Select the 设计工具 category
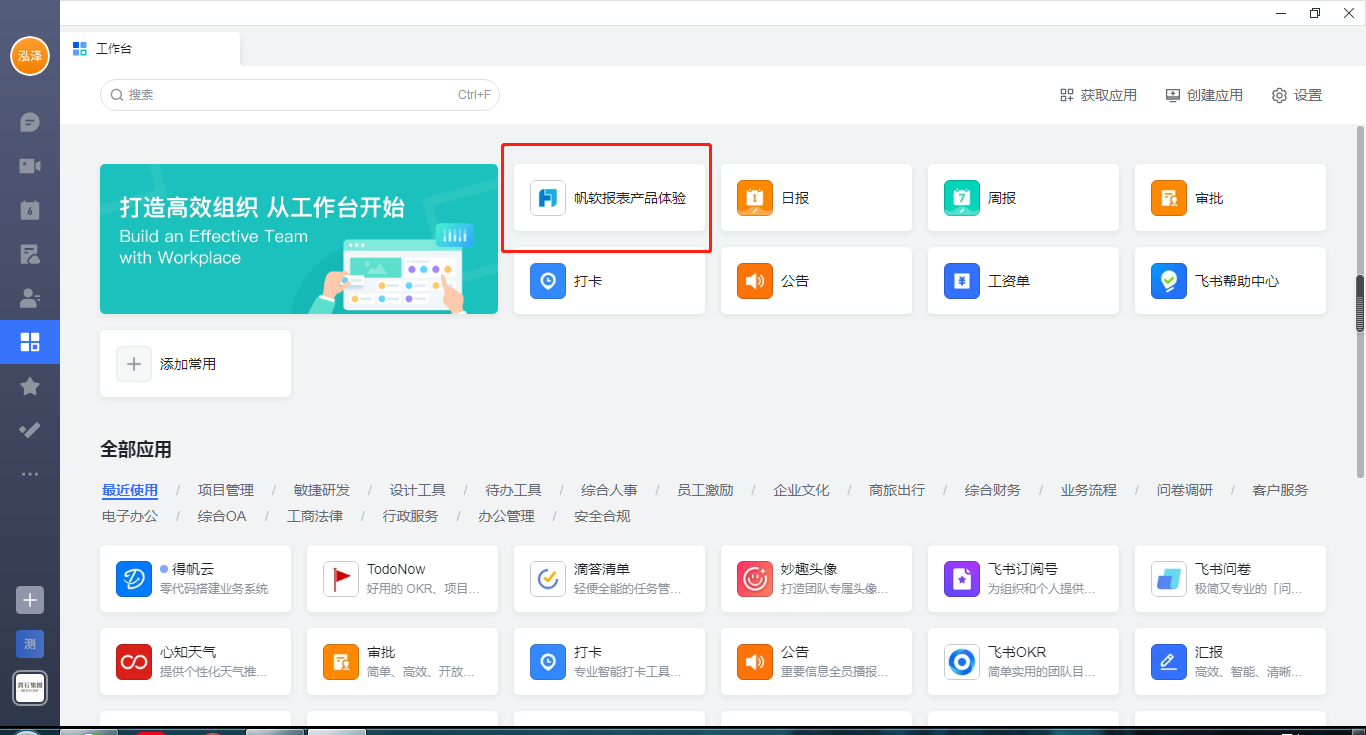1366x735 pixels. [418, 490]
